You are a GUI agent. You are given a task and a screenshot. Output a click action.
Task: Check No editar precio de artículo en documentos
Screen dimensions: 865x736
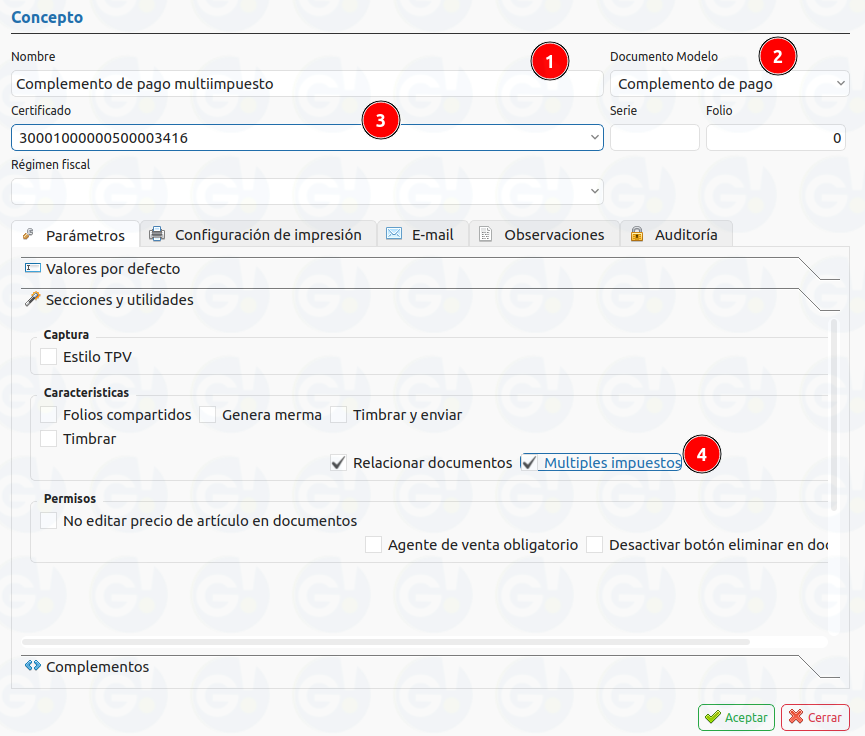(49, 520)
